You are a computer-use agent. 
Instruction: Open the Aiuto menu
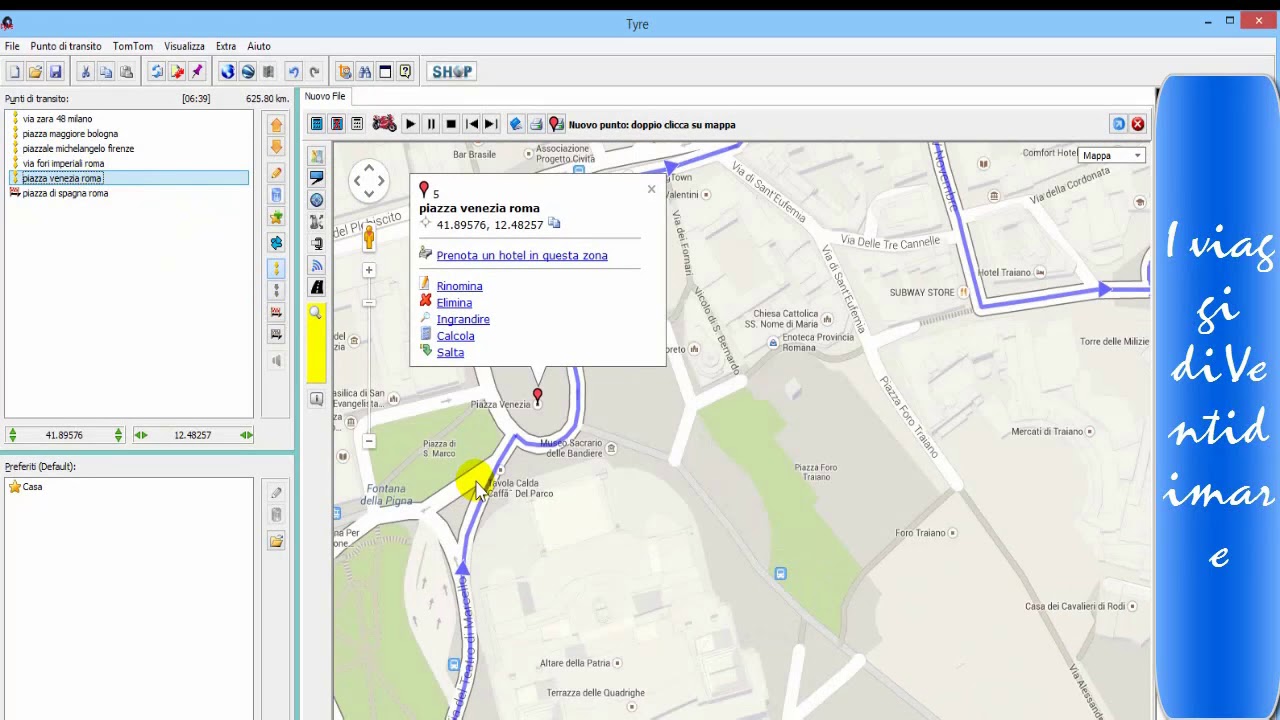[x=259, y=46]
